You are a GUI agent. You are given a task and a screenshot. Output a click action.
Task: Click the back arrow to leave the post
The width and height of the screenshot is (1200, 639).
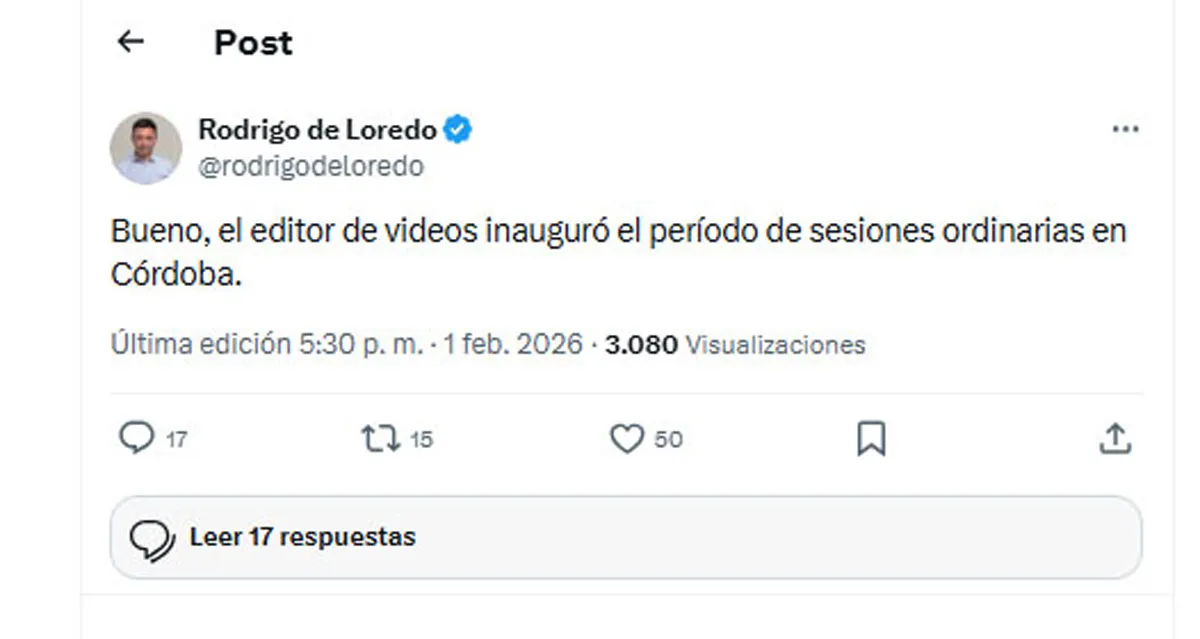point(129,41)
